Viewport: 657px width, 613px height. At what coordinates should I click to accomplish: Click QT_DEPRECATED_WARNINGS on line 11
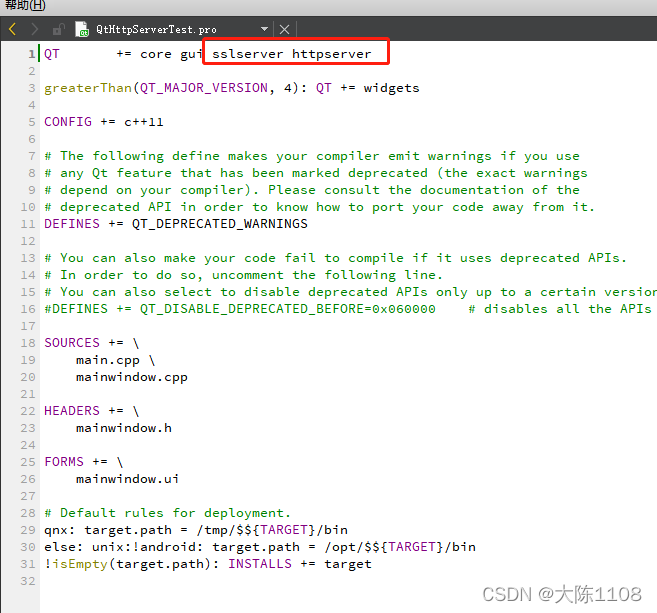220,224
